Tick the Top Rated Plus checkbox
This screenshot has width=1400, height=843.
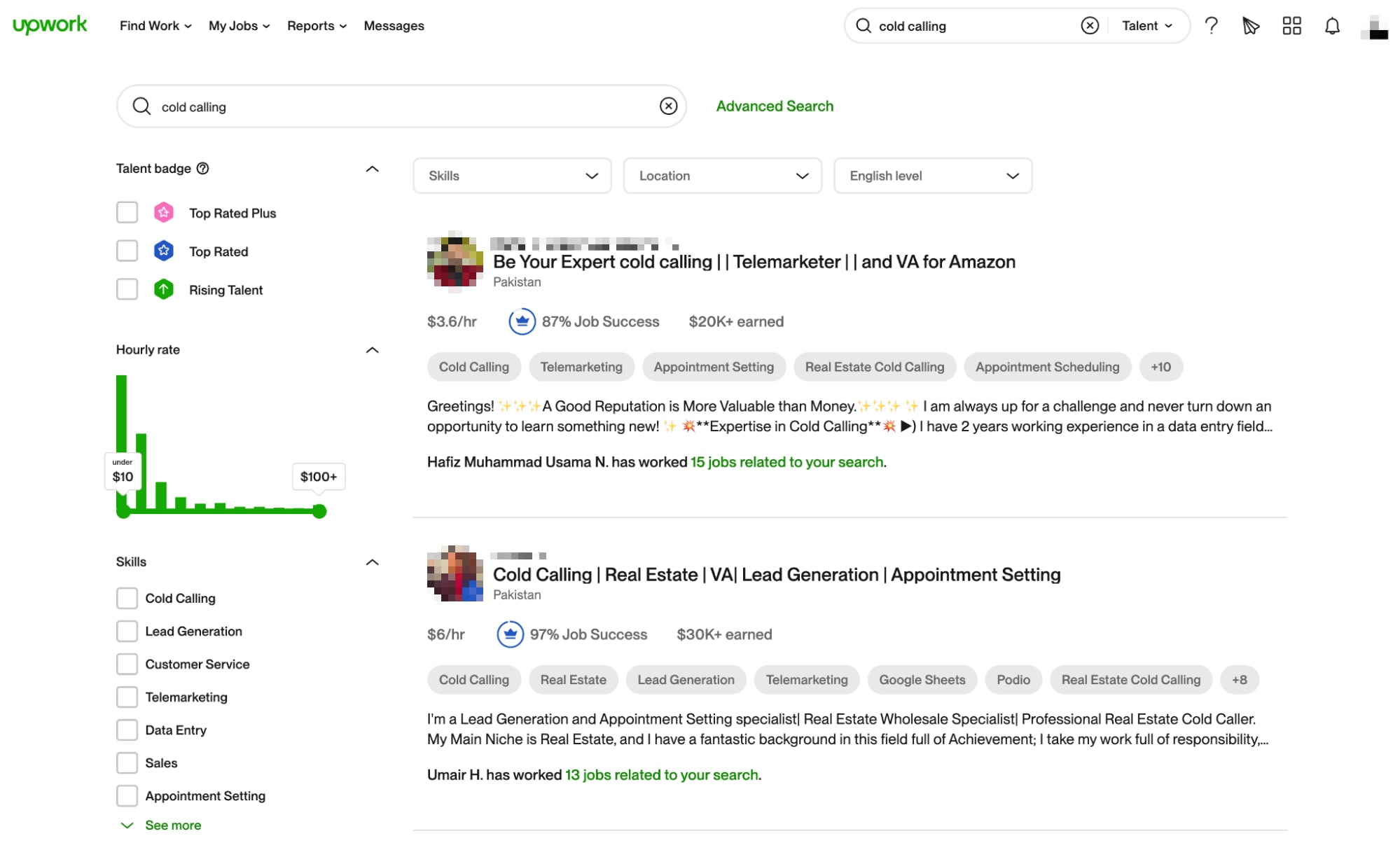[x=127, y=212]
